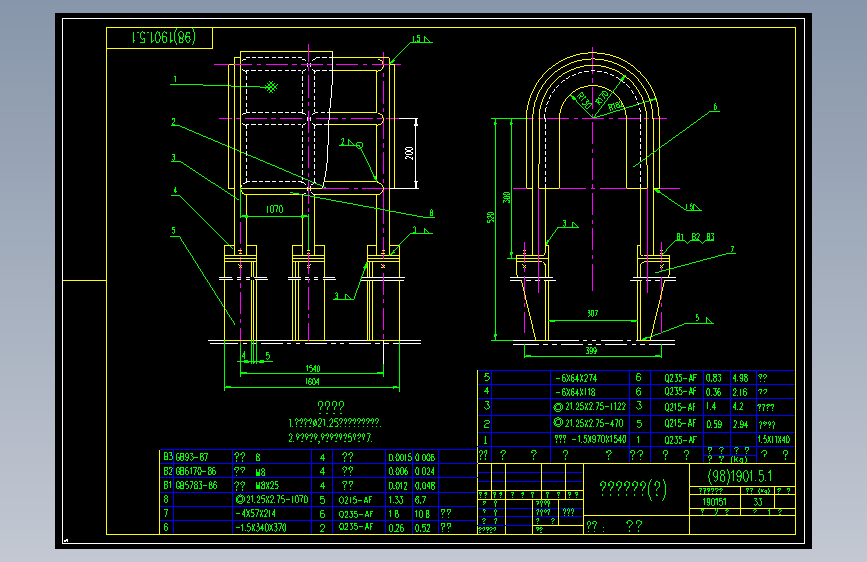Click the weight value 33 in the title block
867x562 pixels.
[x=758, y=502]
